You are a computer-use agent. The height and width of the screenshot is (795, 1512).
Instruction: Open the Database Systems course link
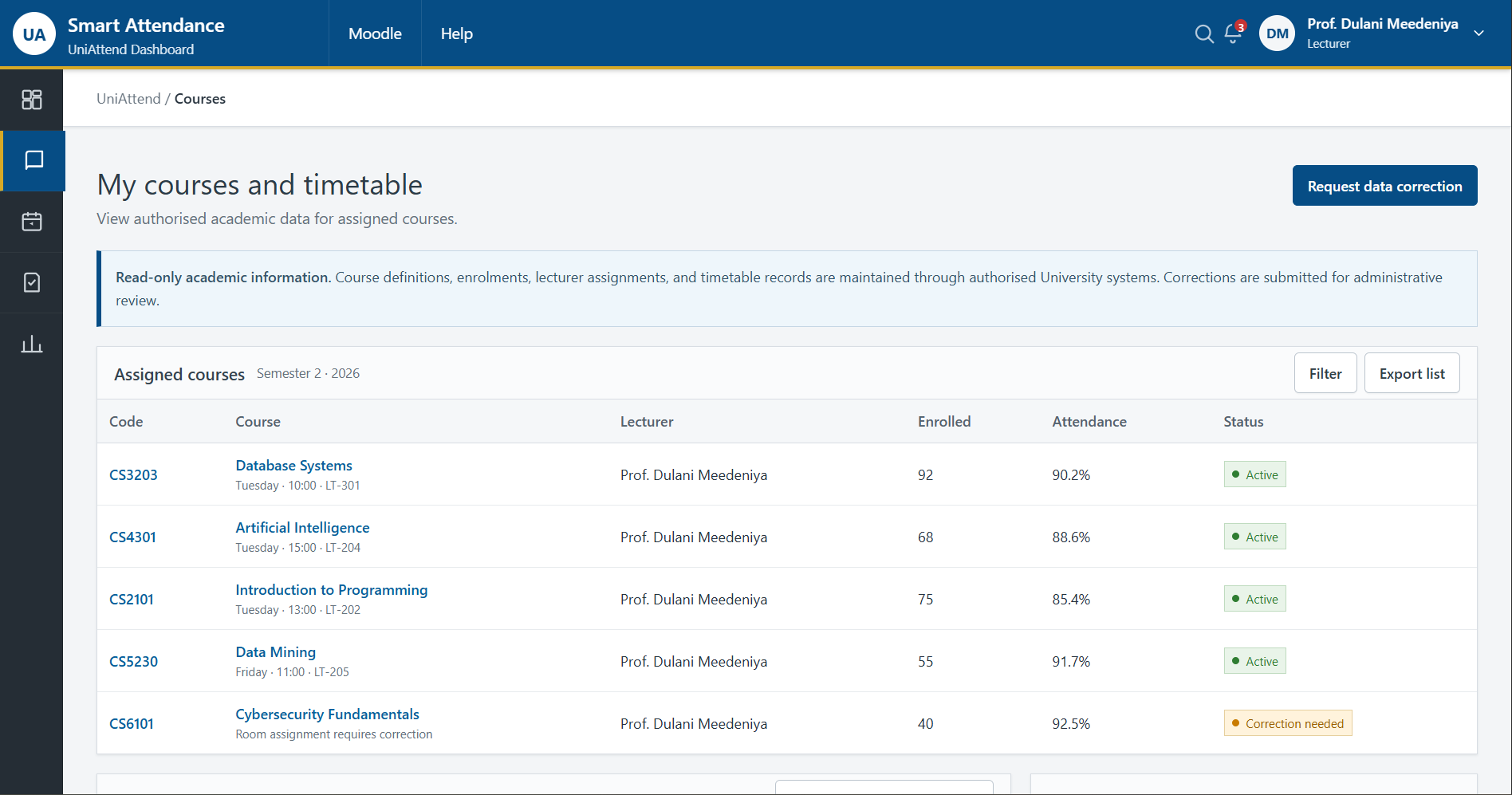click(293, 465)
